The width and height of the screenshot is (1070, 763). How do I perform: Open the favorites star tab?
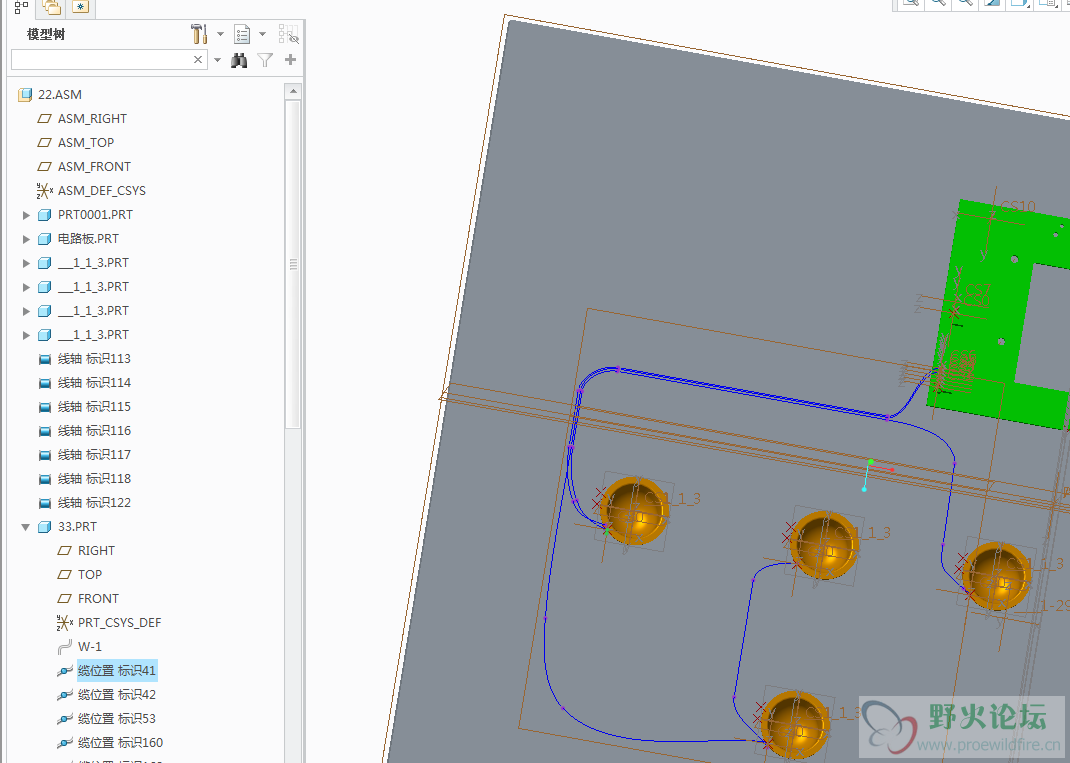coord(81,8)
